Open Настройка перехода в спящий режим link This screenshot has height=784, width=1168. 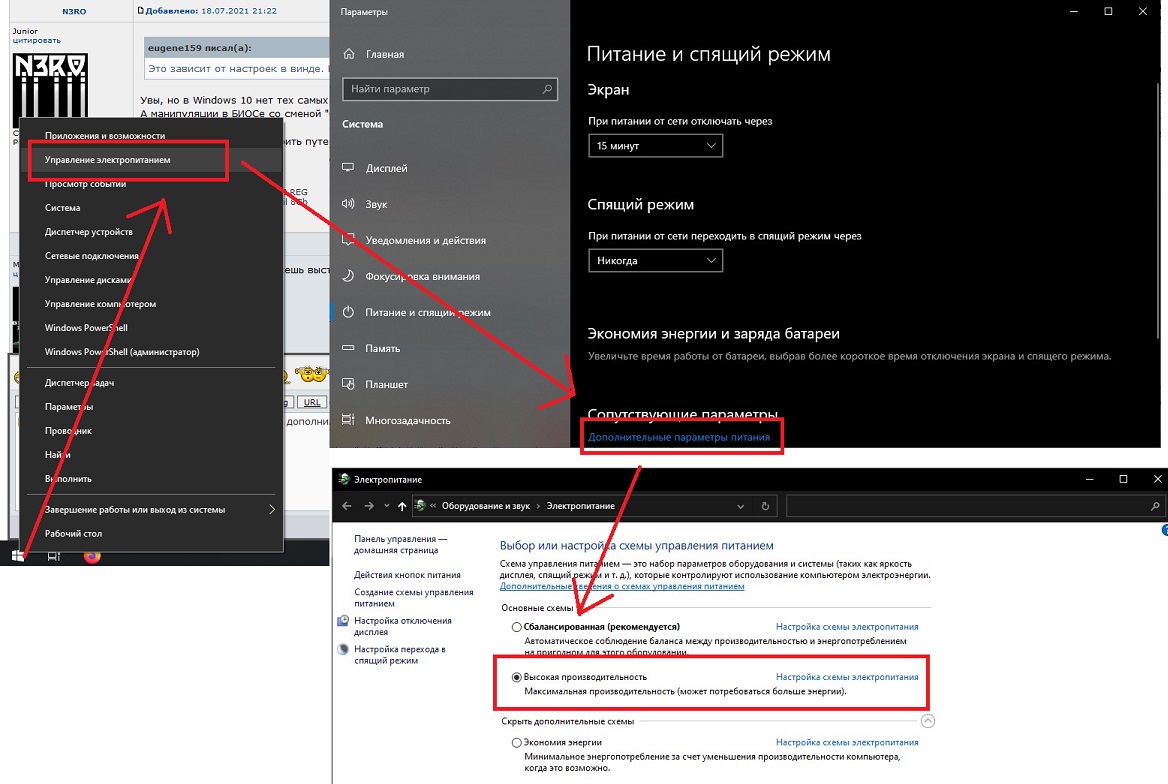pos(399,654)
